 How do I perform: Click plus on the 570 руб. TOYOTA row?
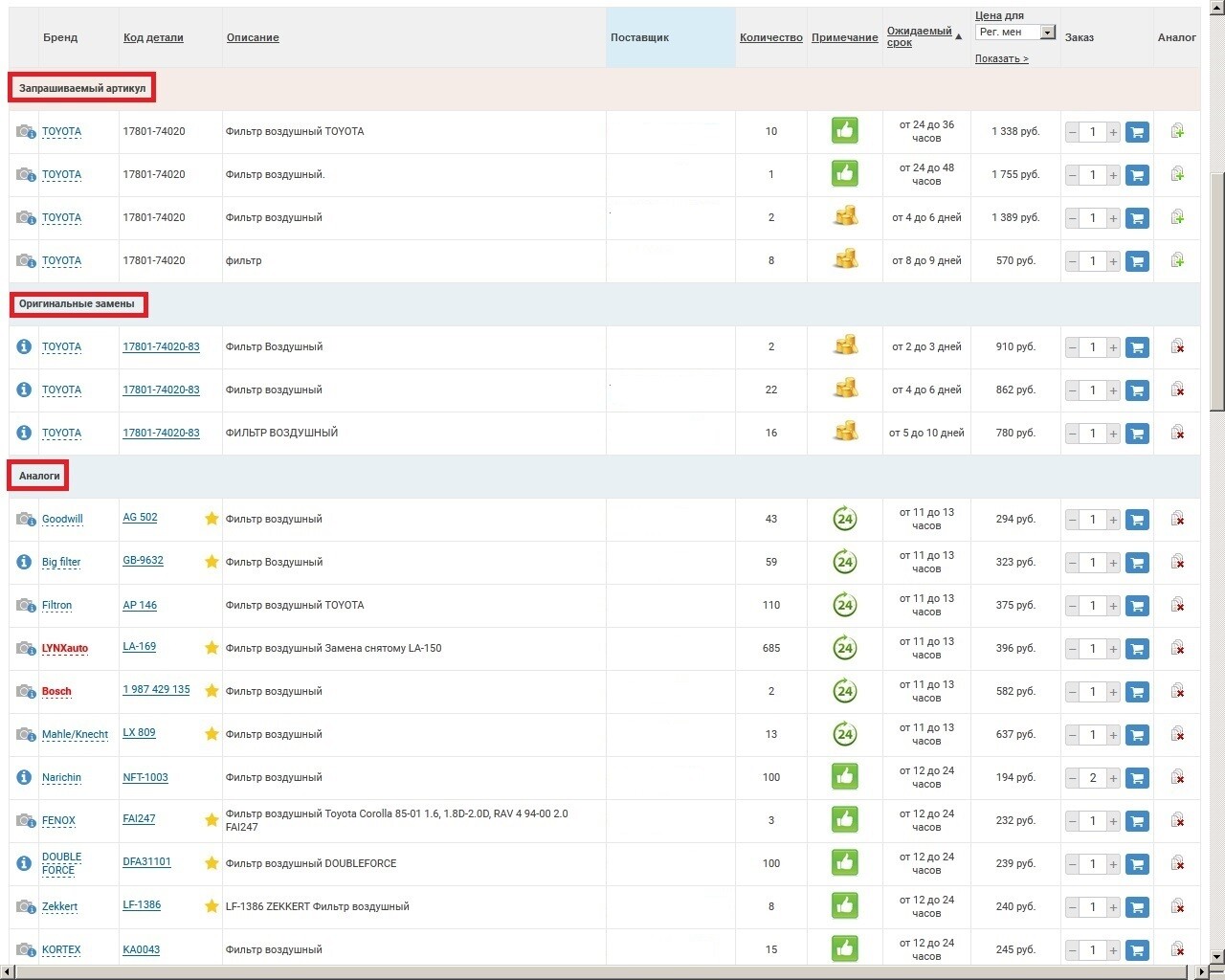1113,261
